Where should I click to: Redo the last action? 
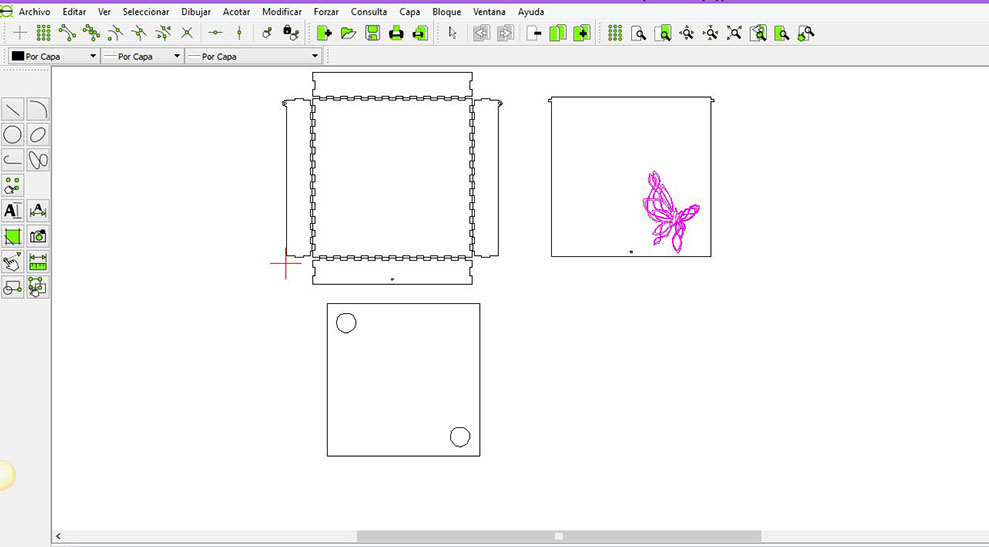pos(505,33)
